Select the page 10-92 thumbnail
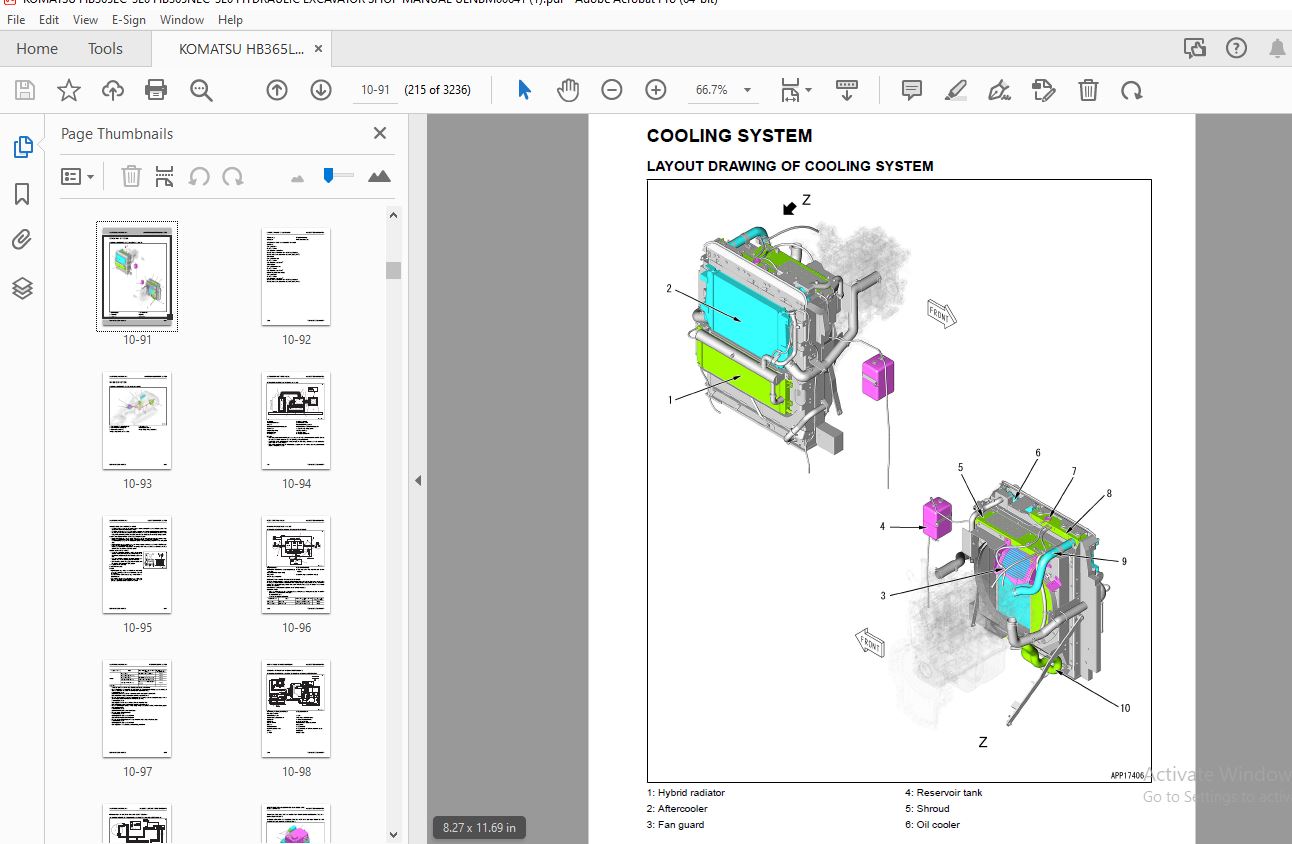The image size is (1292, 844). [296, 276]
